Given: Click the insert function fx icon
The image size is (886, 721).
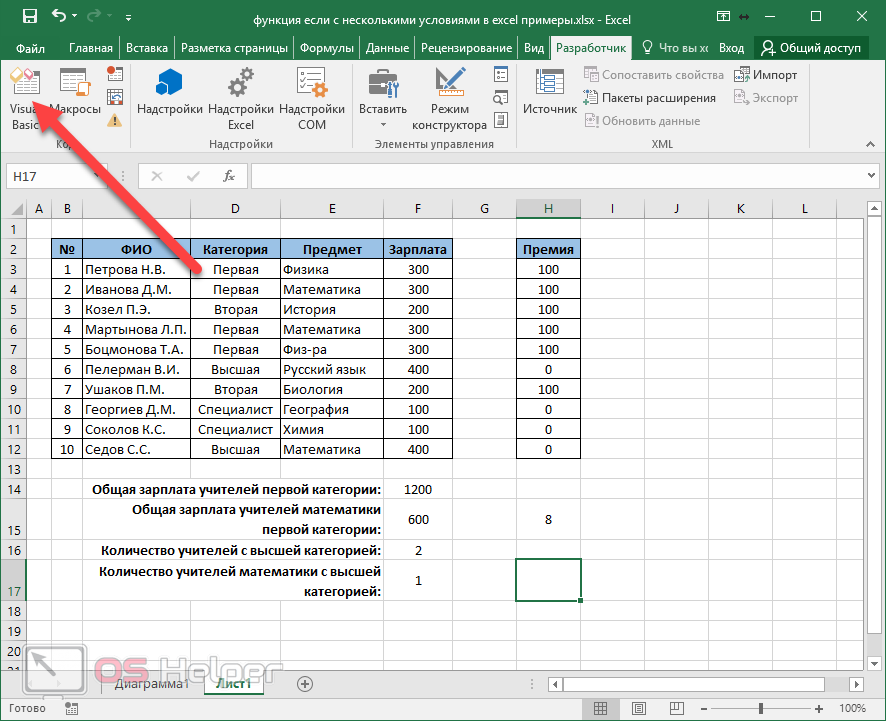Looking at the screenshot, I should coord(229,176).
